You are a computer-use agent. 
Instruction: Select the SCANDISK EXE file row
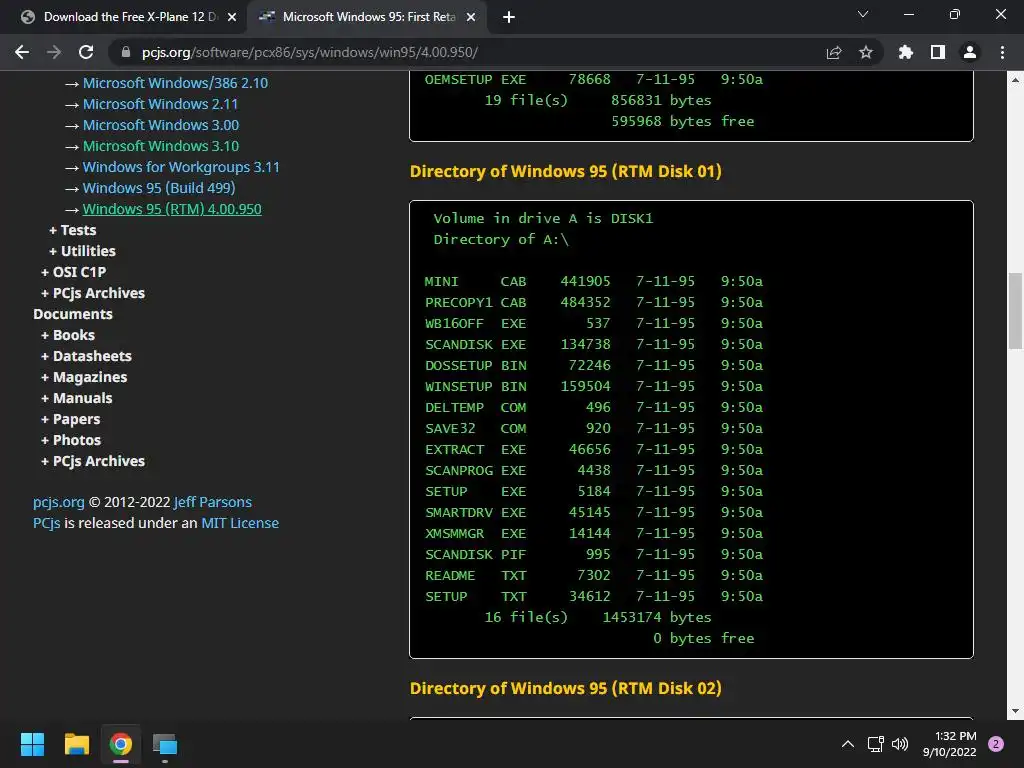594,344
